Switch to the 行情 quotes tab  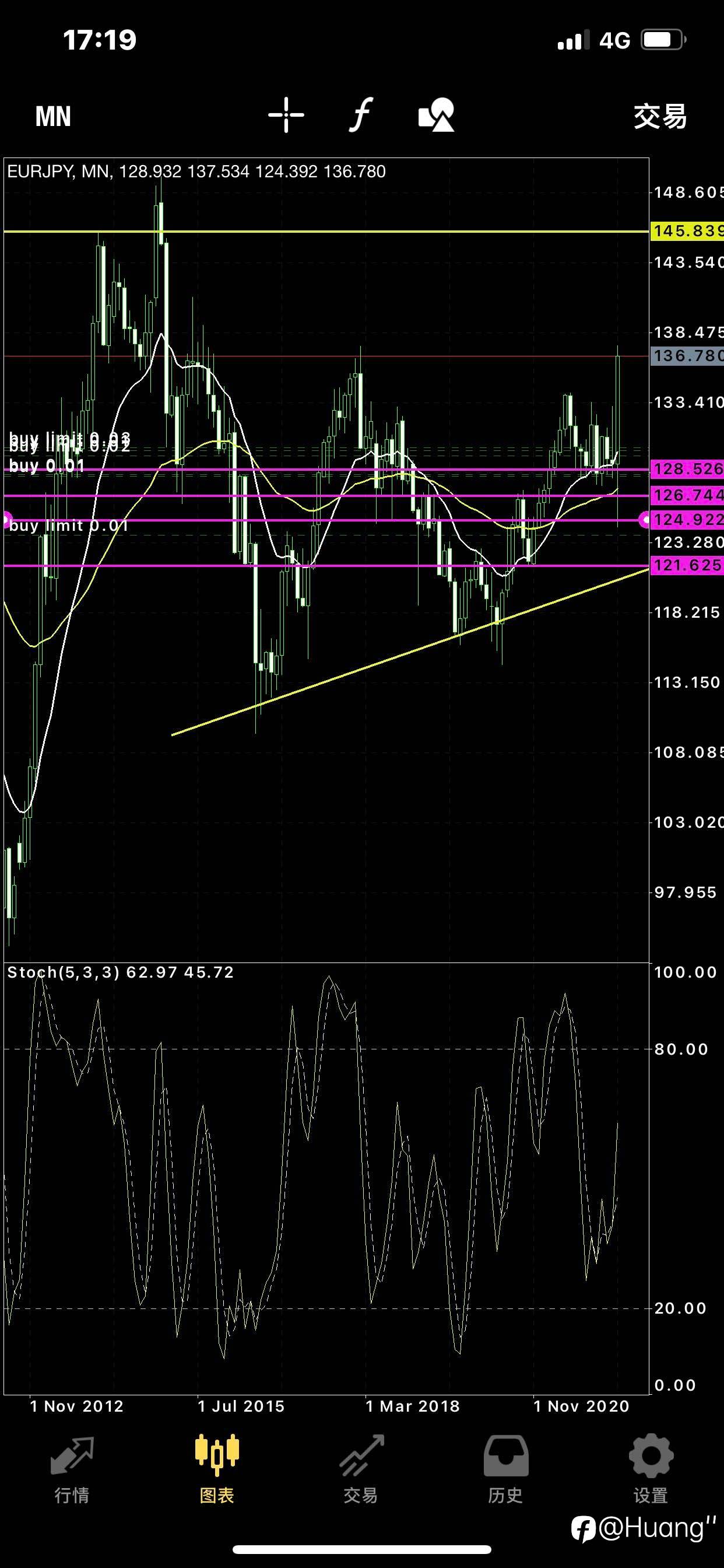point(72,1469)
